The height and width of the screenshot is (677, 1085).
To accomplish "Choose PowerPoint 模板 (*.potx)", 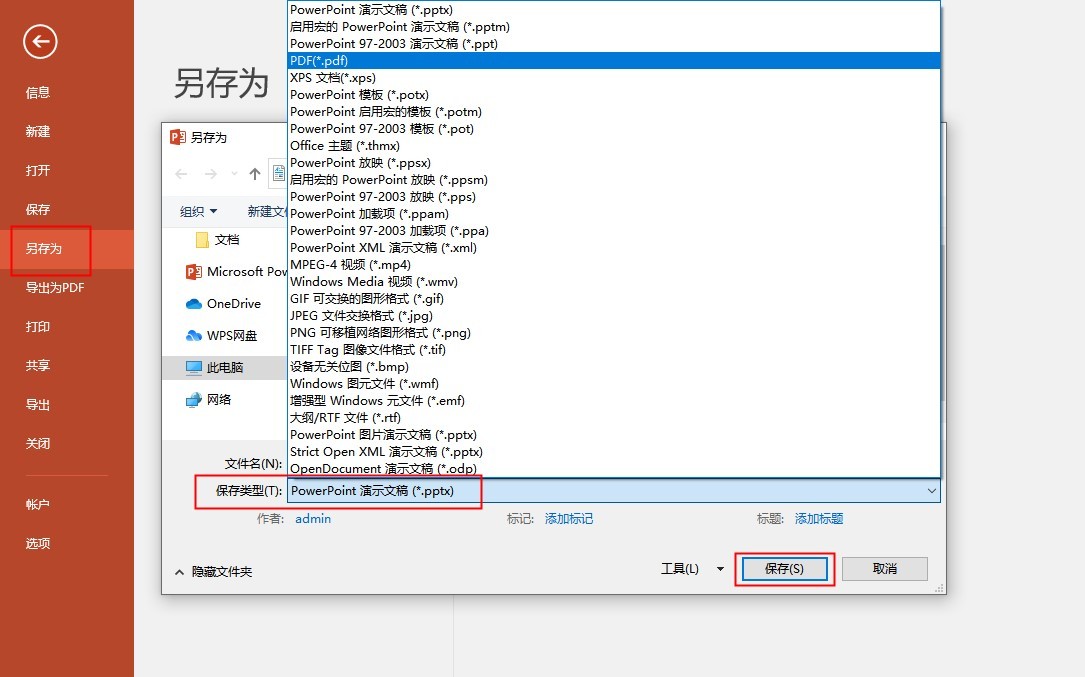I will [x=614, y=95].
